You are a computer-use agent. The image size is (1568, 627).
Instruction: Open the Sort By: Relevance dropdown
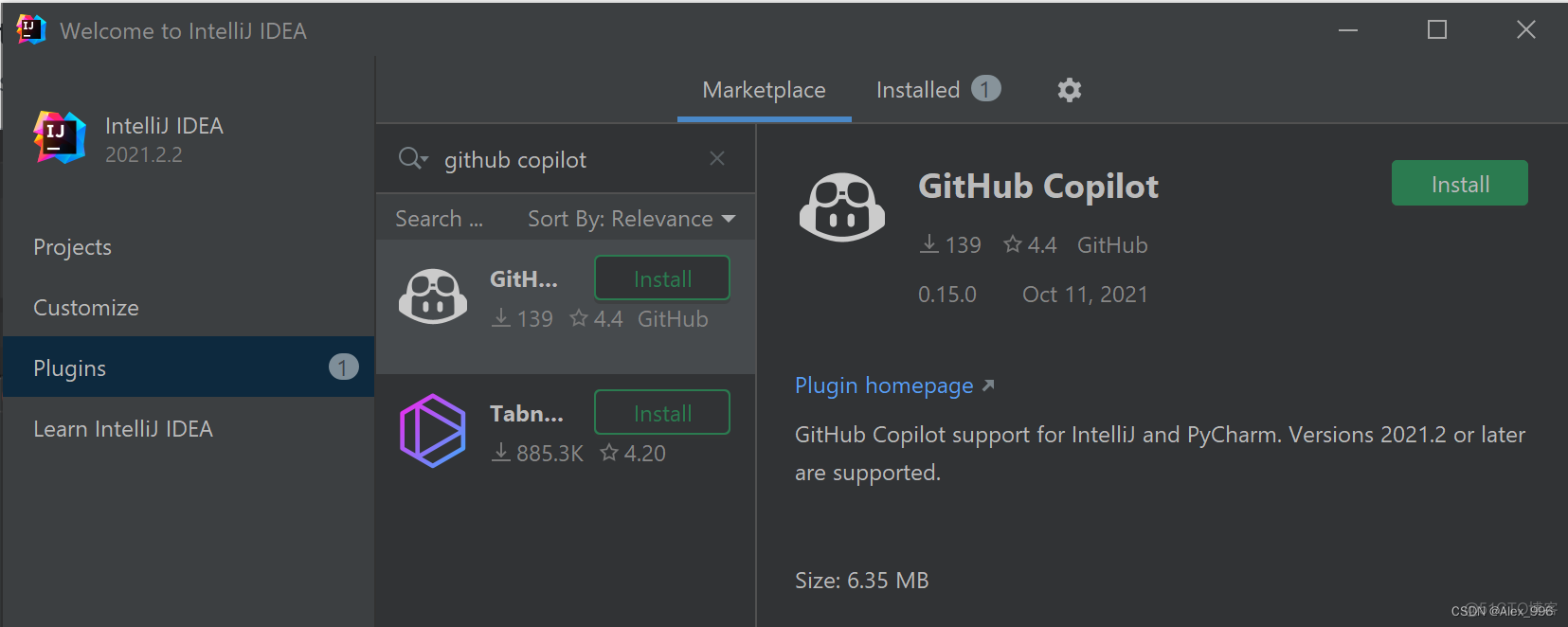pyautogui.click(x=631, y=219)
